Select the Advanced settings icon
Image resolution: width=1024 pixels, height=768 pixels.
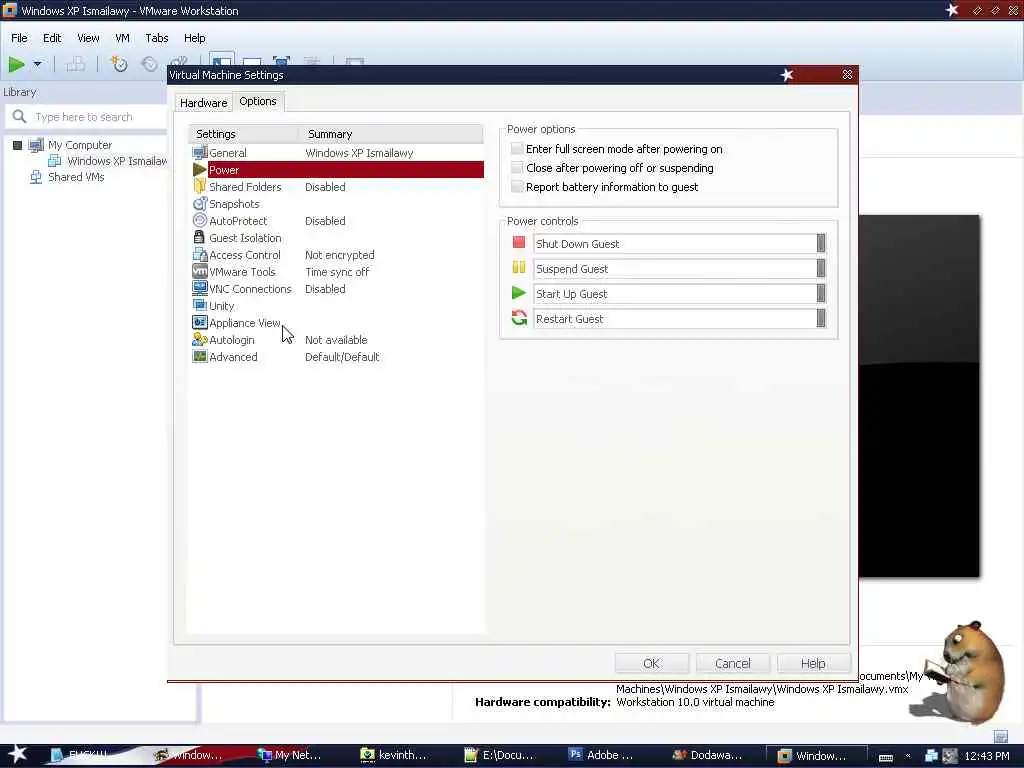pos(200,357)
